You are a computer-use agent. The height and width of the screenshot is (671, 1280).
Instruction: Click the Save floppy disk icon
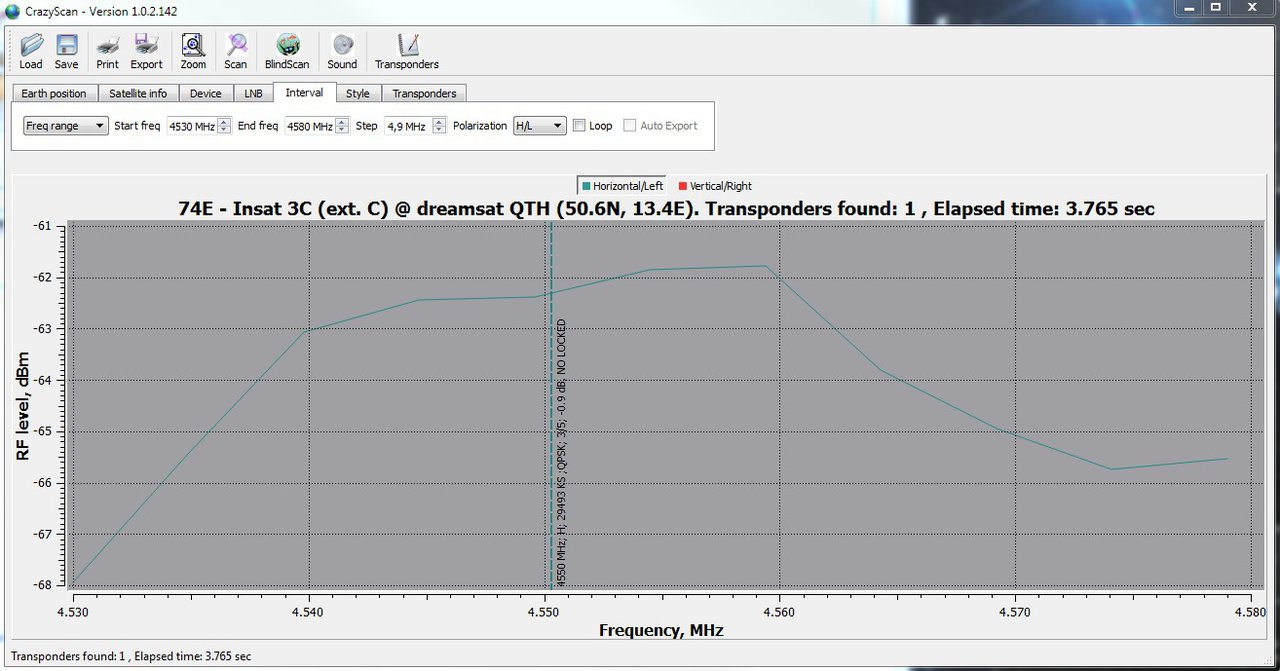click(x=67, y=47)
